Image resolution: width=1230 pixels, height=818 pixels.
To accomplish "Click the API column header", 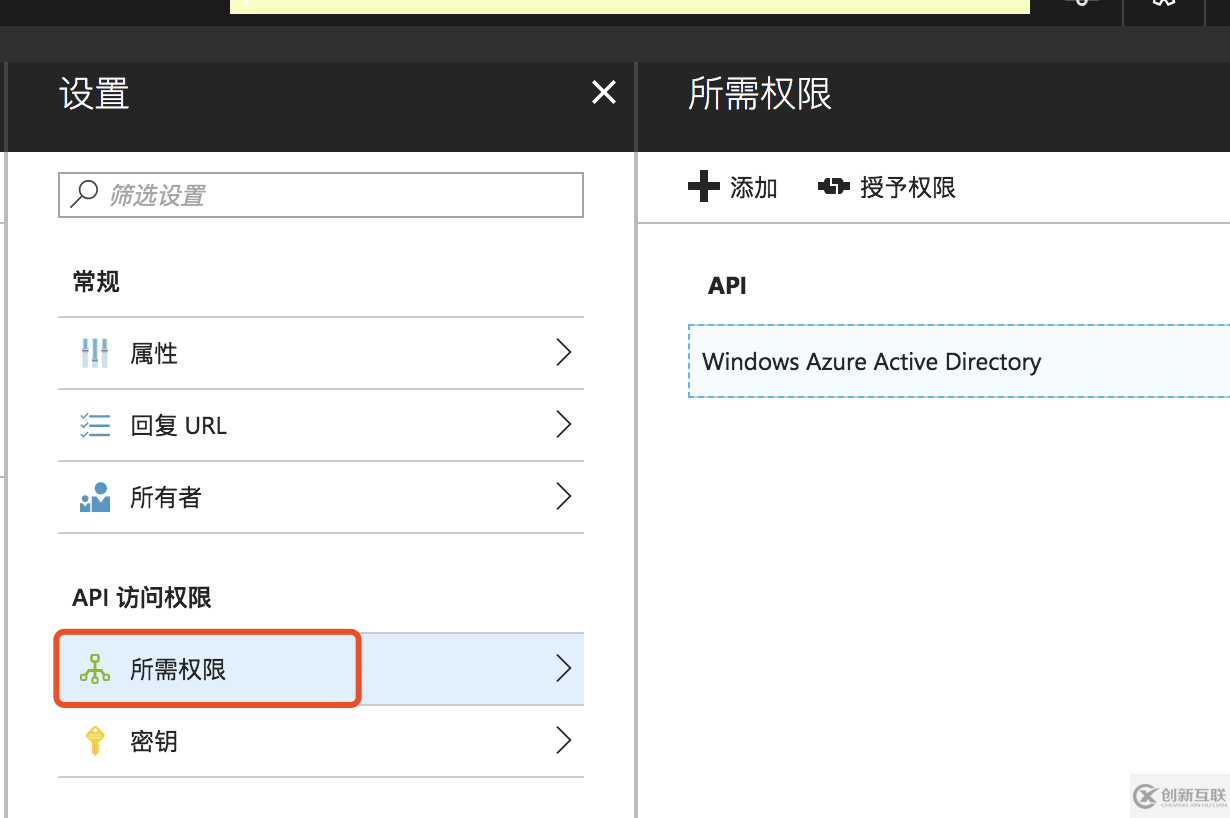I will pyautogui.click(x=727, y=286).
